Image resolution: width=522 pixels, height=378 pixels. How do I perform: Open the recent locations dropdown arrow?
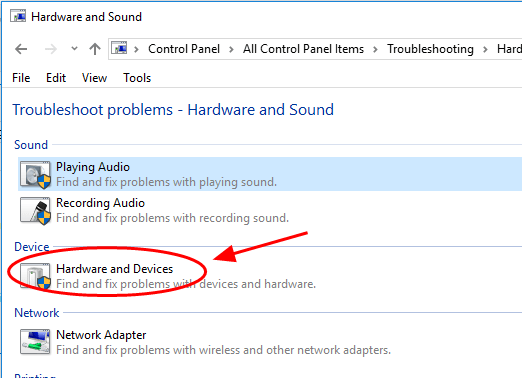74,49
